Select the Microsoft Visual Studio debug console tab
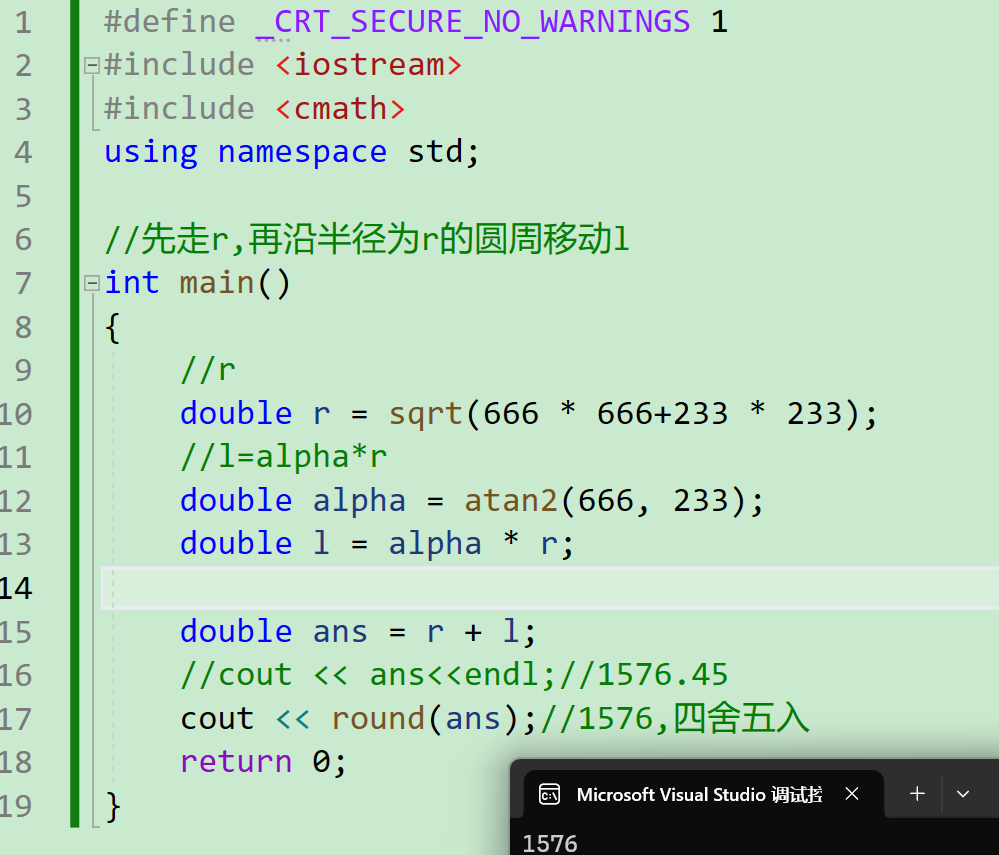The height and width of the screenshot is (855, 999). (x=703, y=794)
